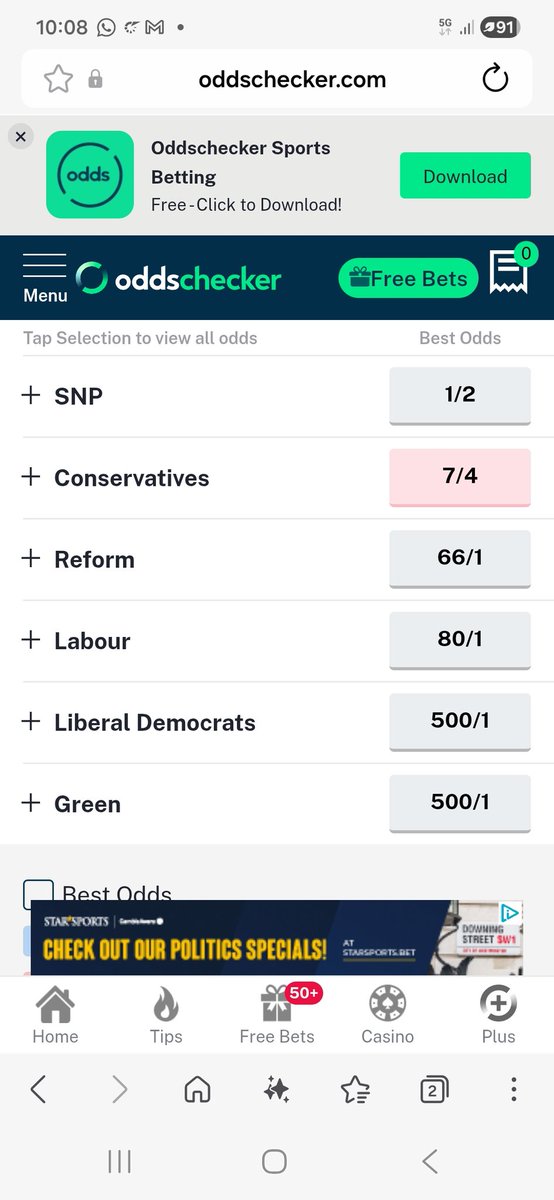
Task: Click the green Download button
Action: pos(465,176)
